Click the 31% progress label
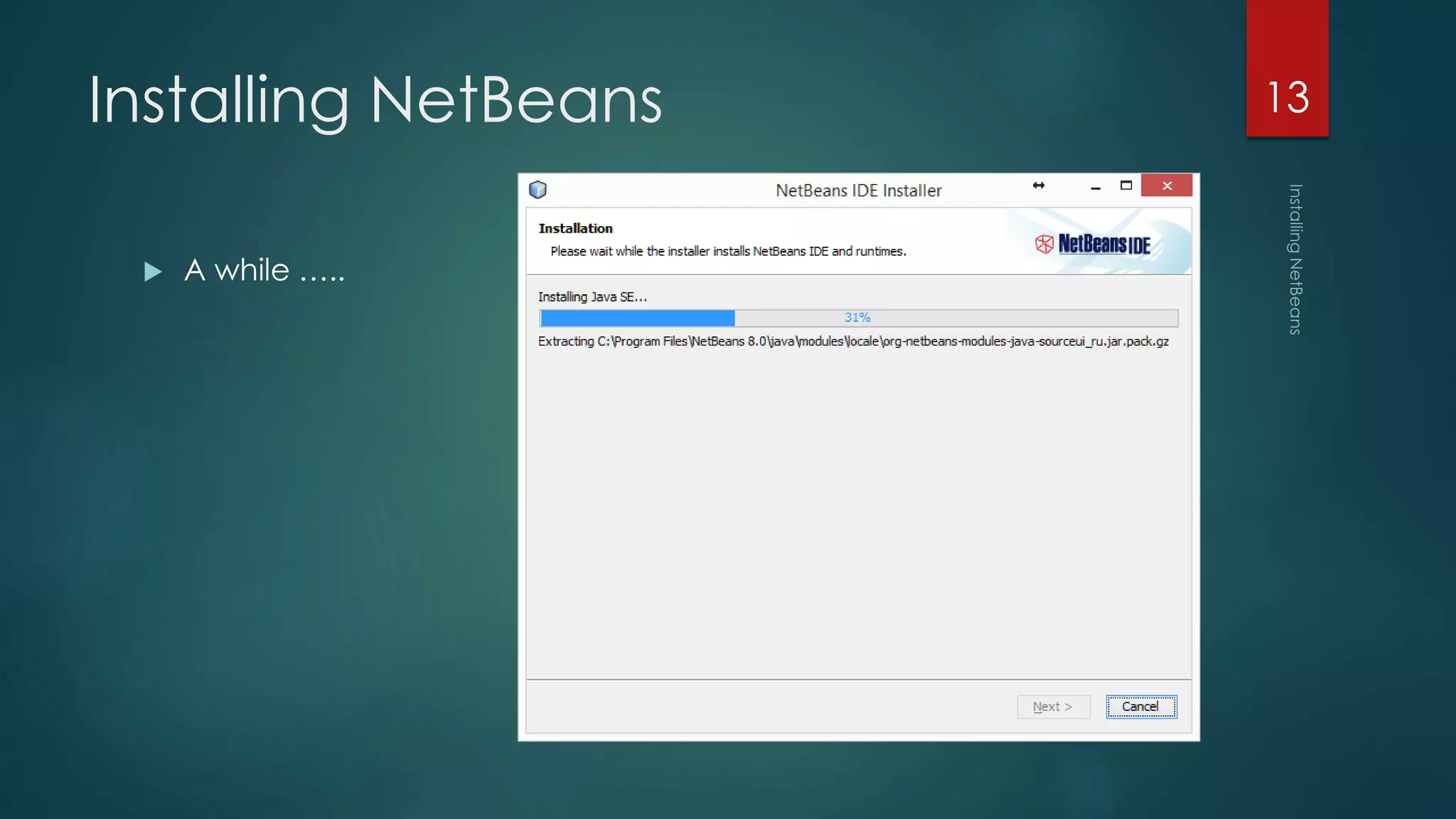Viewport: 1456px width, 819px height. tap(857, 318)
